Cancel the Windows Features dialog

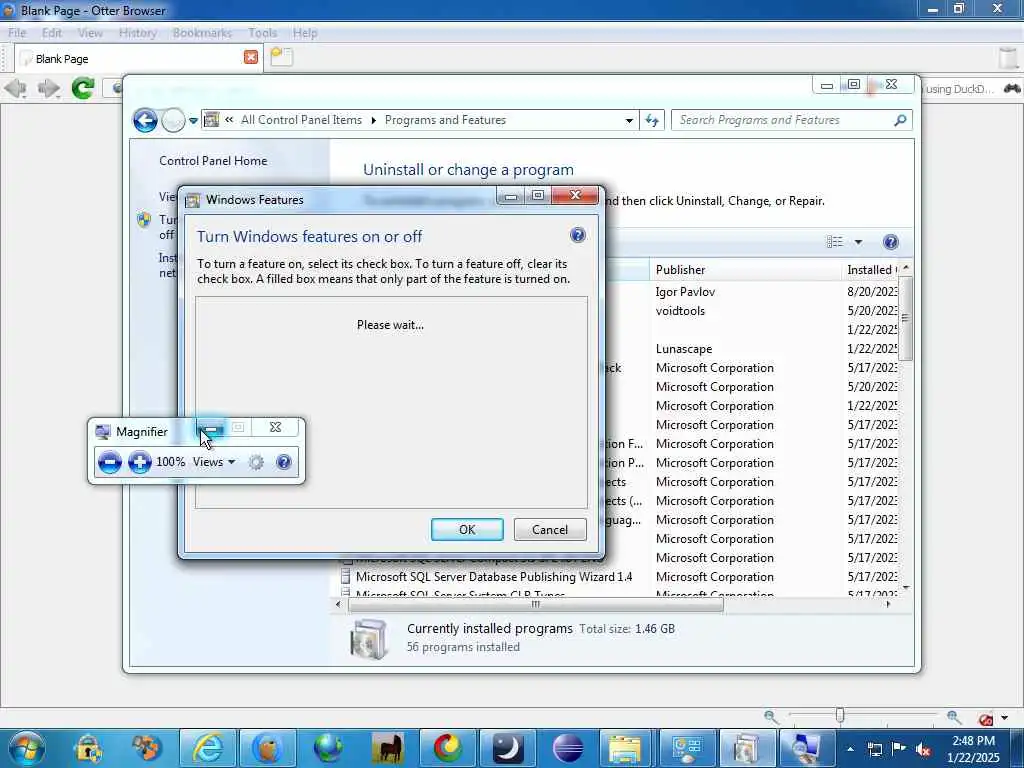[550, 530]
